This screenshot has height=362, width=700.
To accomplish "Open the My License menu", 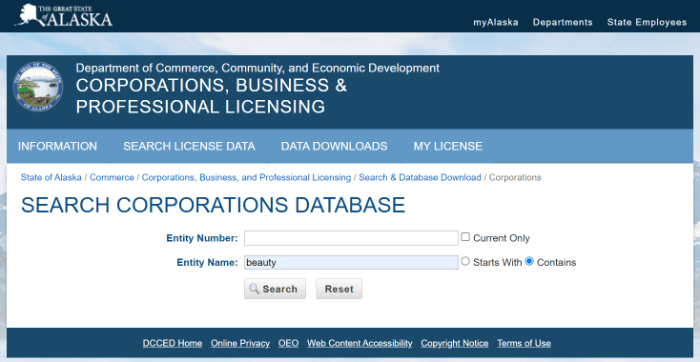I will click(x=448, y=146).
